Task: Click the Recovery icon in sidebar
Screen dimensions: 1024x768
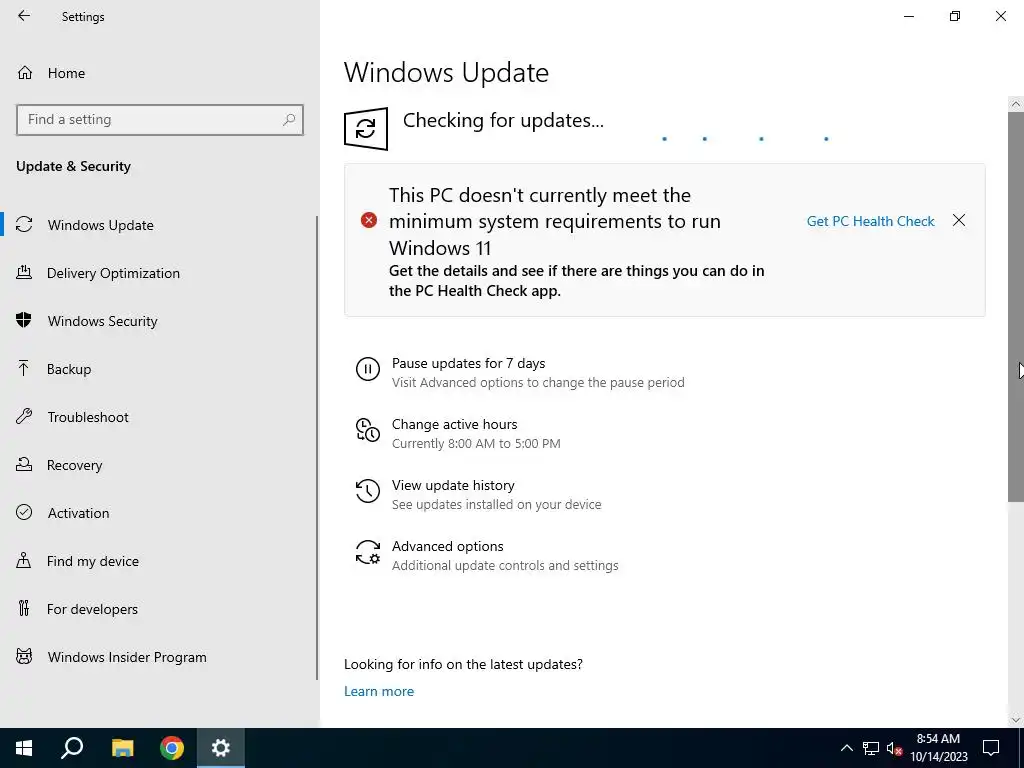Action: pos(24,464)
